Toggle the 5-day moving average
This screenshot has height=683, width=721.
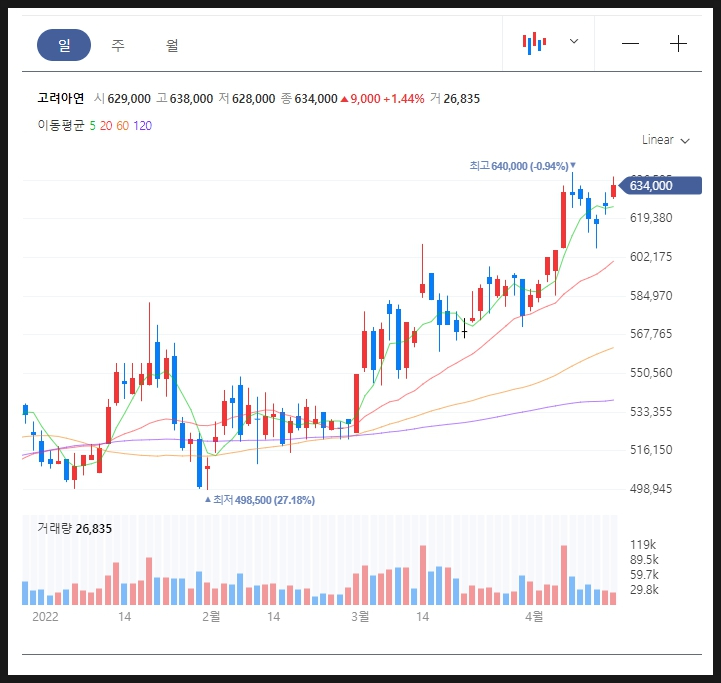pyautogui.click(x=92, y=126)
